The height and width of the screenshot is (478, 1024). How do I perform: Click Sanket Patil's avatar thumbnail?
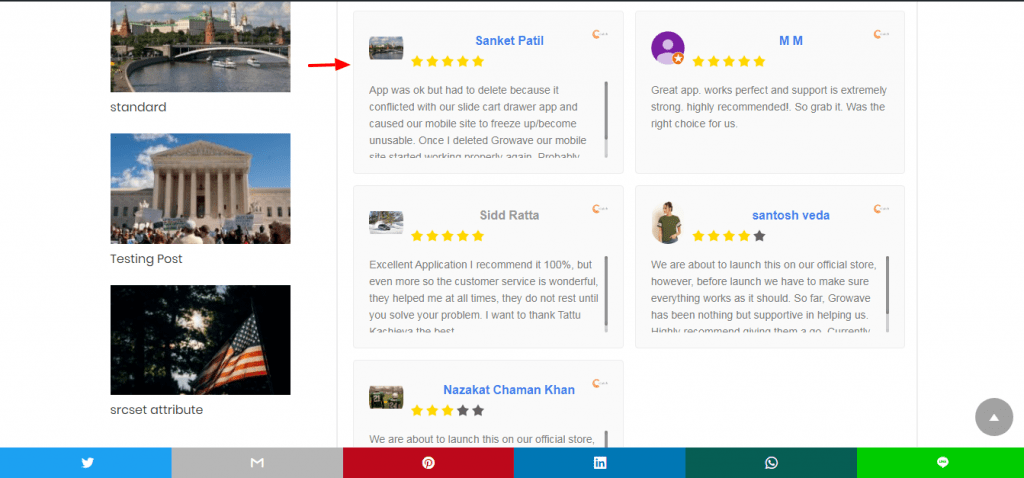[386, 48]
